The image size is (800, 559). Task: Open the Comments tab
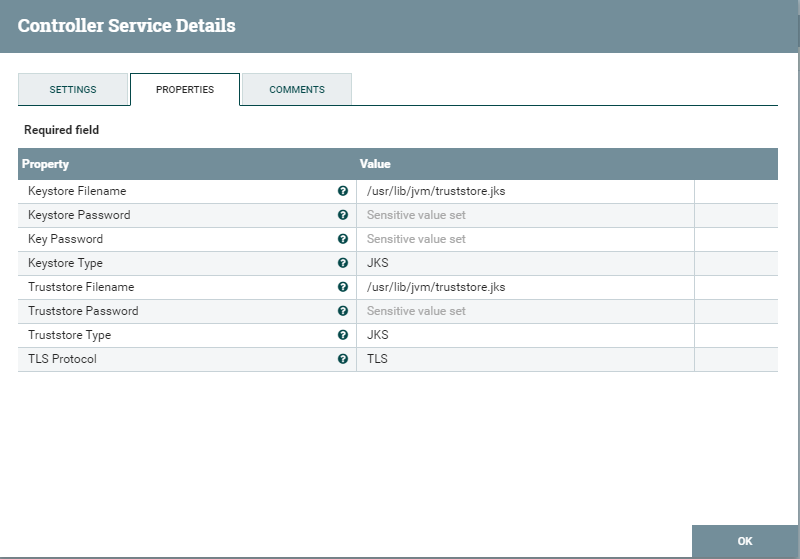pyautogui.click(x=297, y=89)
